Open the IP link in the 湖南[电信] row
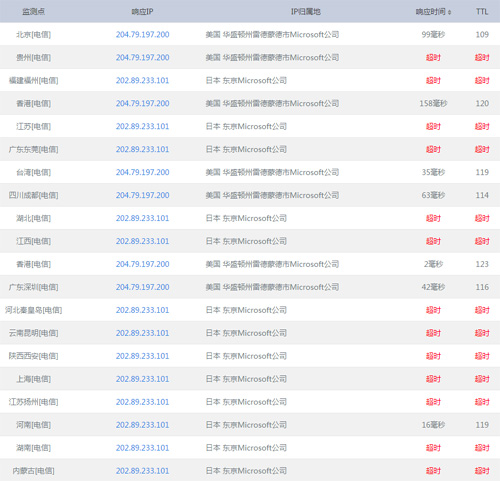500x481 pixels. [143, 448]
